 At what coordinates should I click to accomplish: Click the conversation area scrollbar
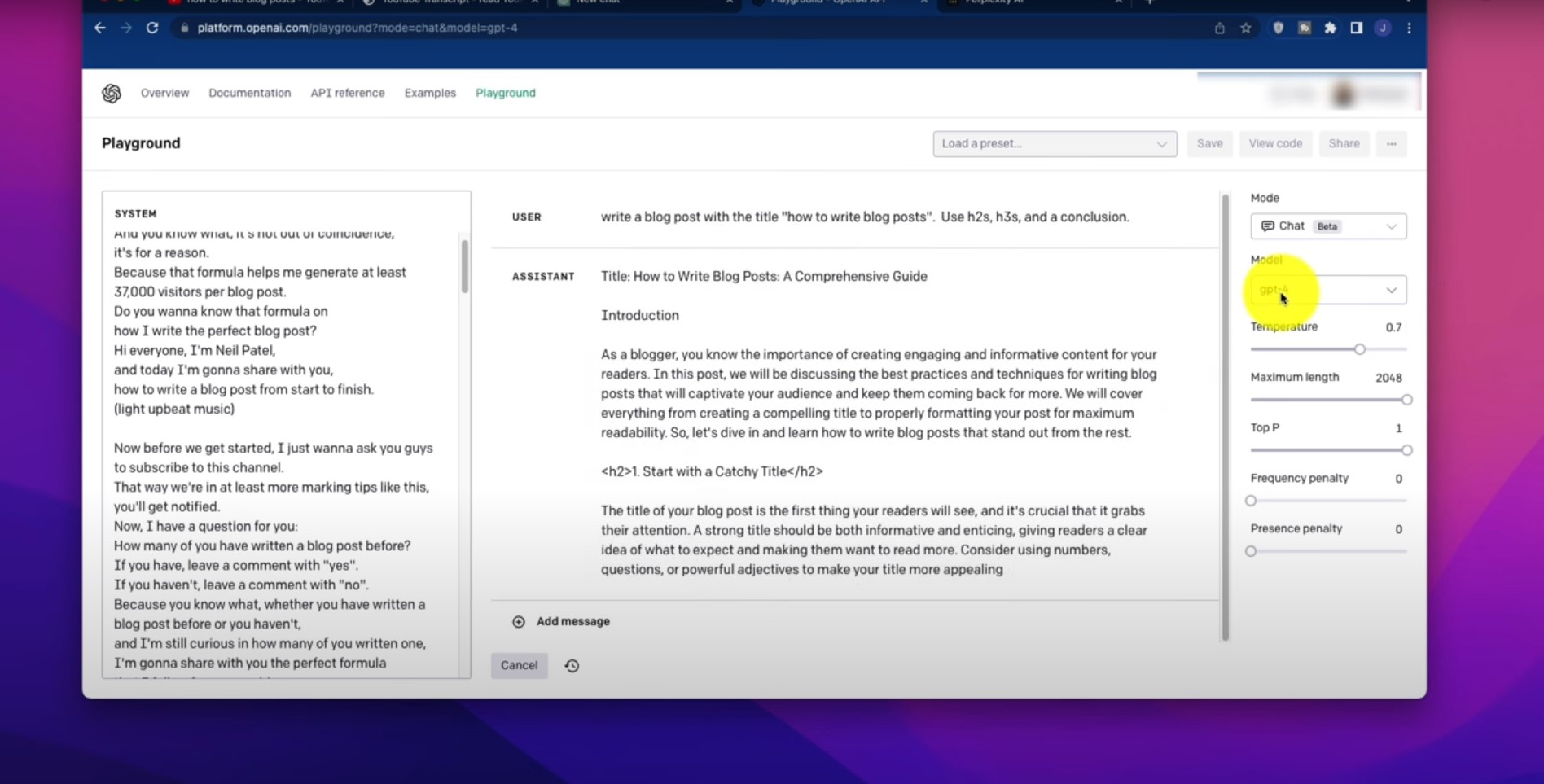(x=1225, y=417)
